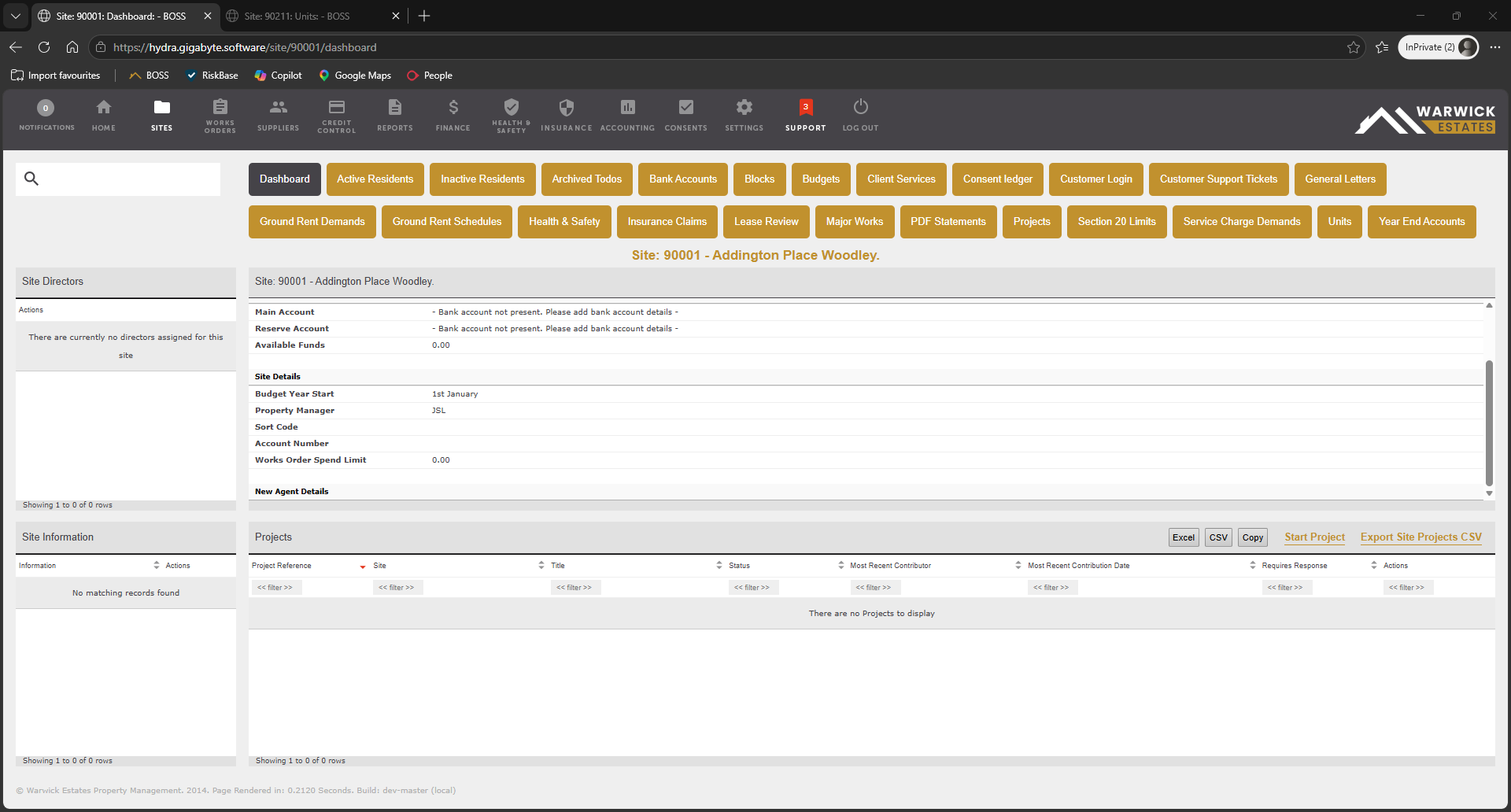Open the Budgets tab
This screenshot has height=812, width=1511.
(821, 179)
